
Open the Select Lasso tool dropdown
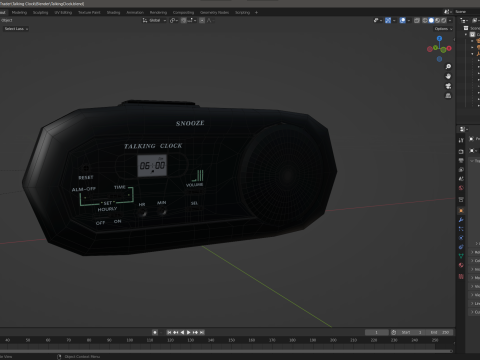point(16,29)
